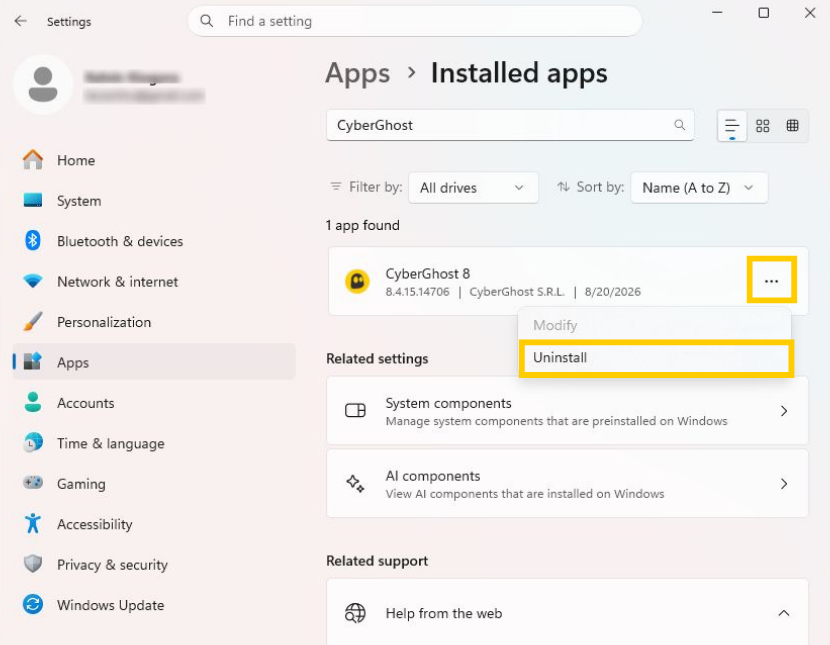Click the Accessibility figure icon

pyautogui.click(x=33, y=523)
